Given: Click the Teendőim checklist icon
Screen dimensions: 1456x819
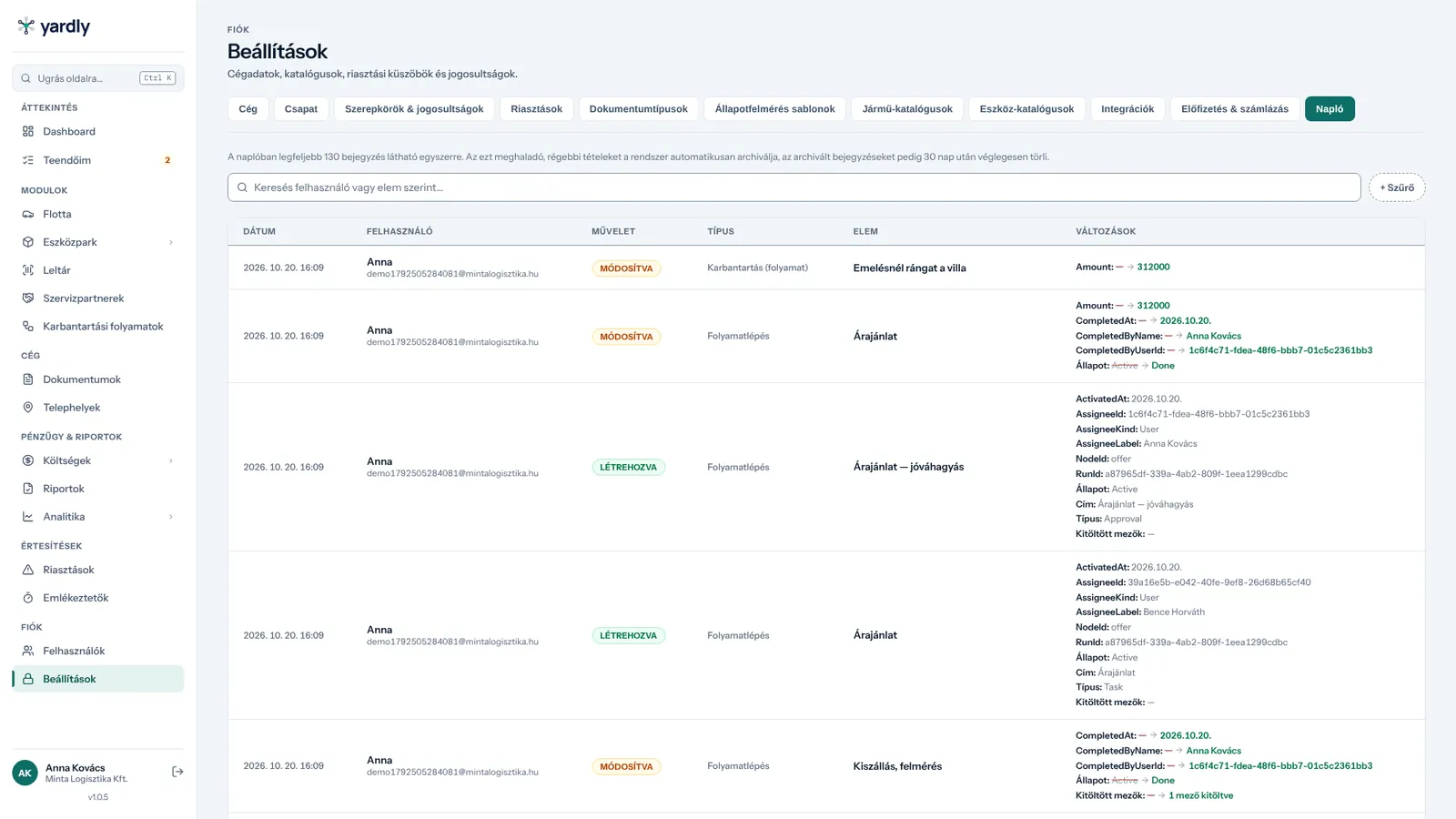Looking at the screenshot, I should pos(27,160).
